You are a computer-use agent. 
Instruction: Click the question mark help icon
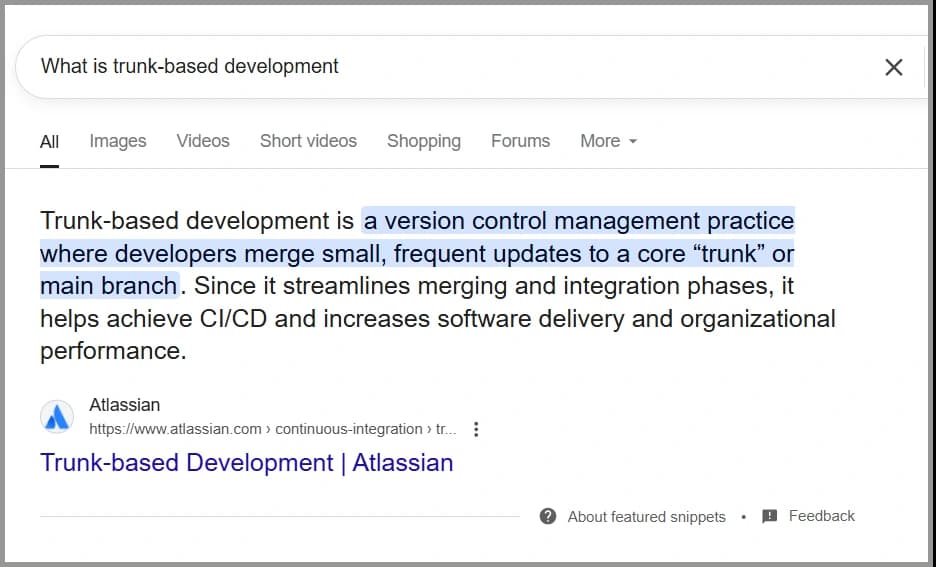pyautogui.click(x=547, y=516)
